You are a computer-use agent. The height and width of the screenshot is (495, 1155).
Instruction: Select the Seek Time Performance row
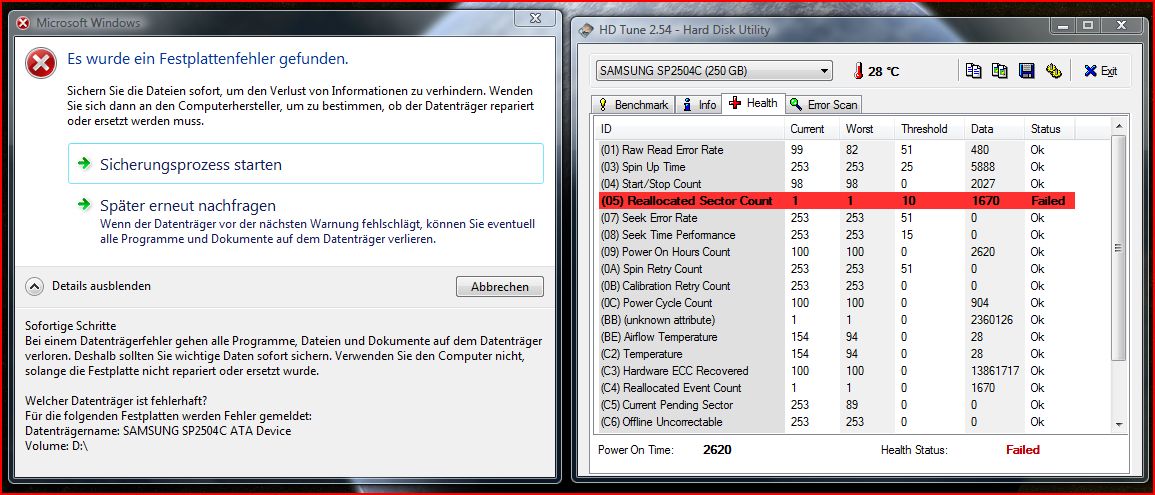(835, 235)
